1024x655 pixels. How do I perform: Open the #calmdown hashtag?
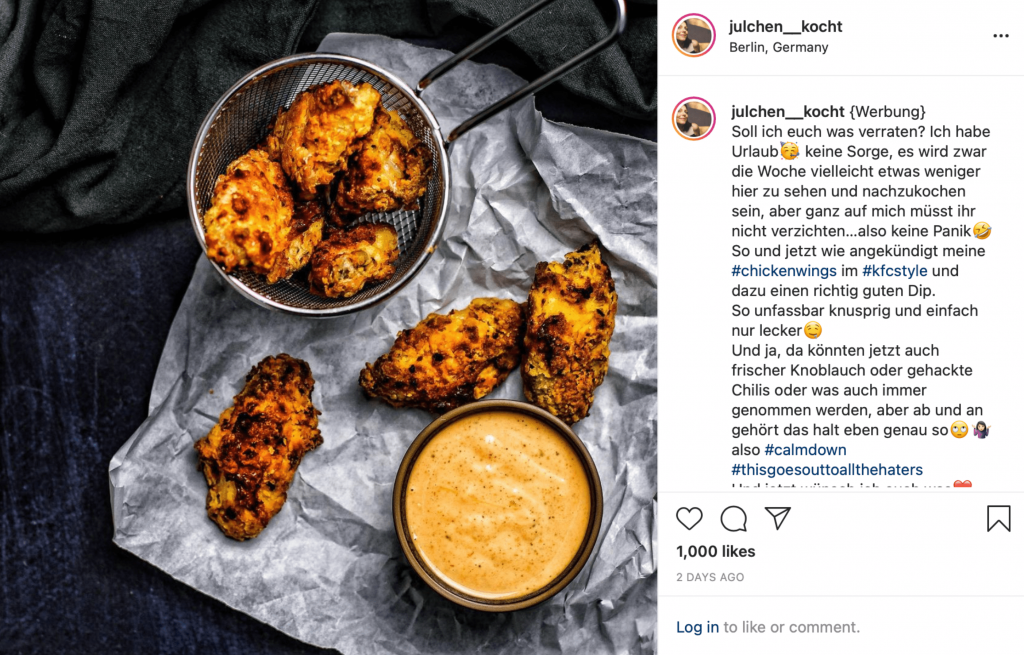click(805, 450)
